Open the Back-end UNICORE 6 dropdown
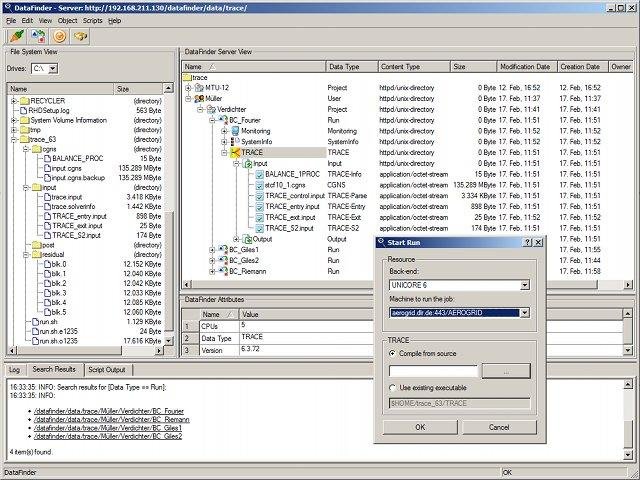The height and width of the screenshot is (480, 640). coord(525,286)
